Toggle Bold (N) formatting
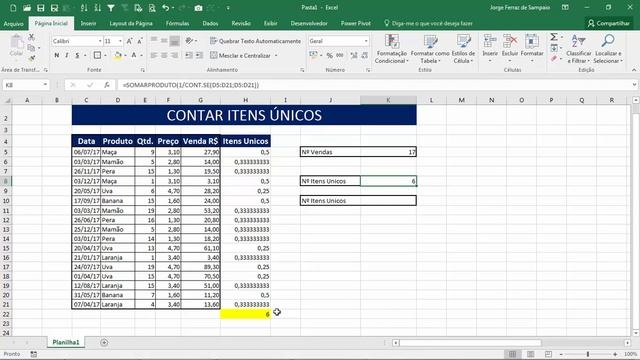 point(57,55)
